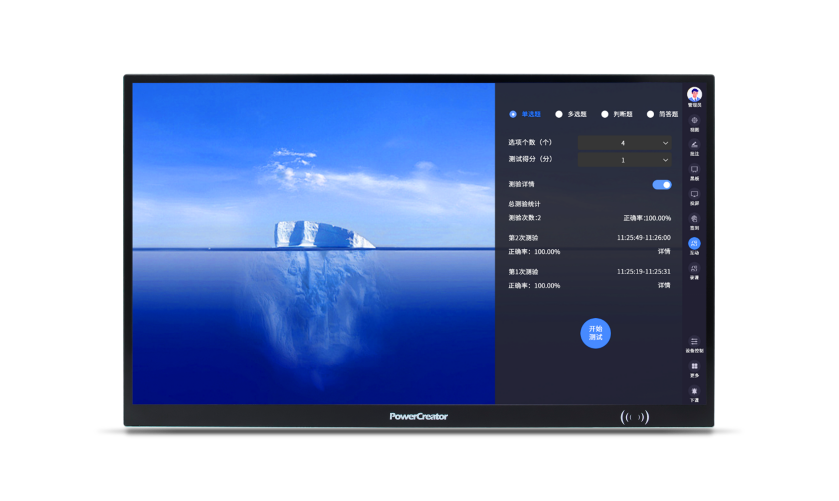Open the 测试得分 dropdown
The width and height of the screenshot is (839, 501).
point(624,160)
